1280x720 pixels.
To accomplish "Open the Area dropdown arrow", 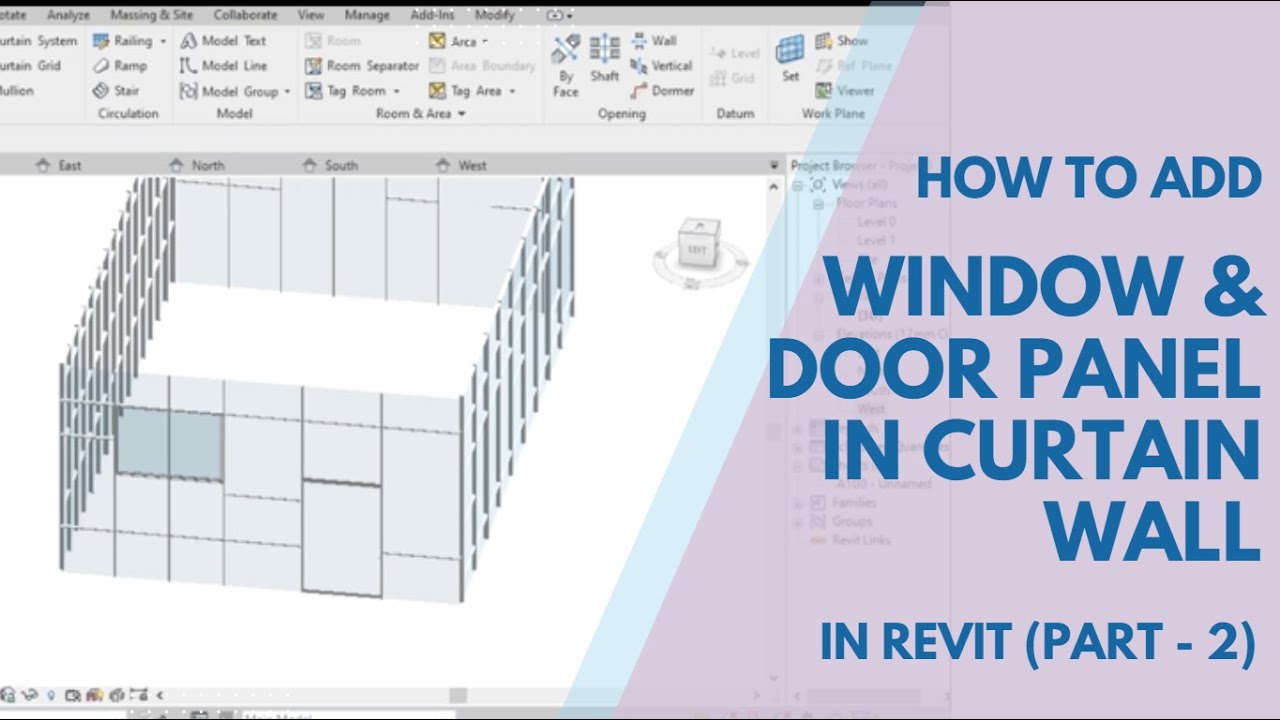I will (485, 42).
